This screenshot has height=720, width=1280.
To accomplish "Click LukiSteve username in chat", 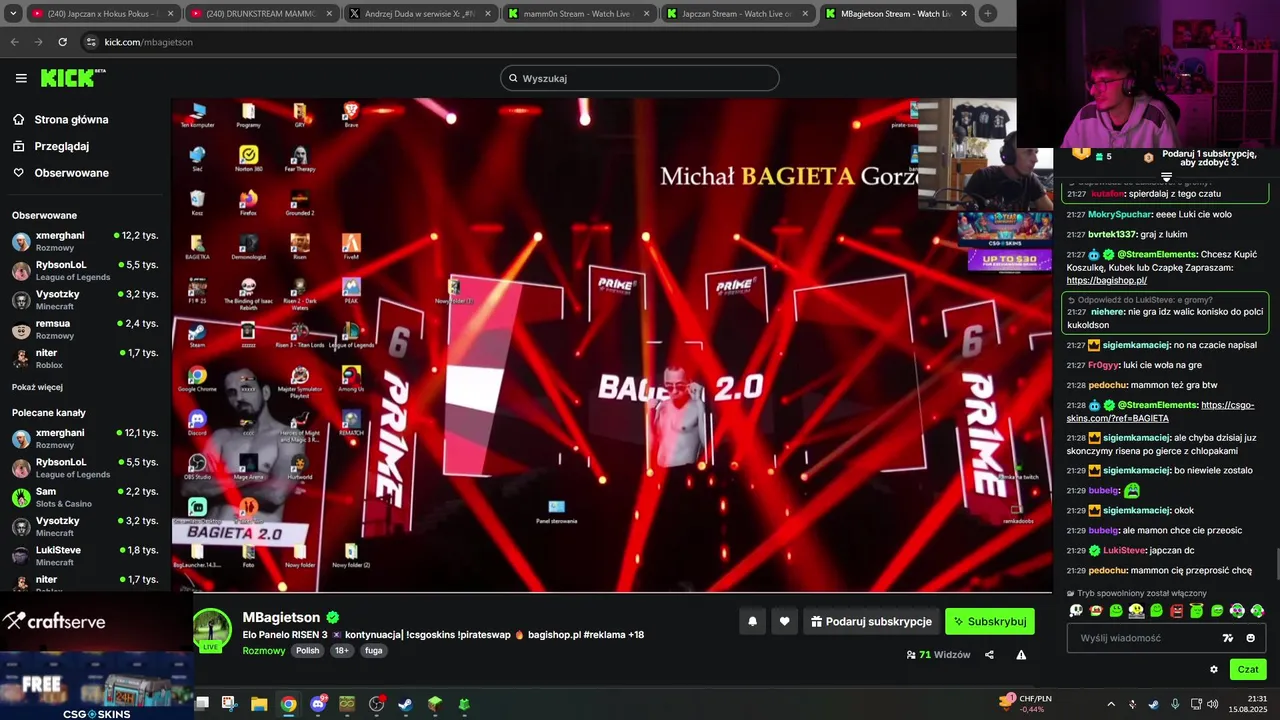I will (x=1124, y=551).
